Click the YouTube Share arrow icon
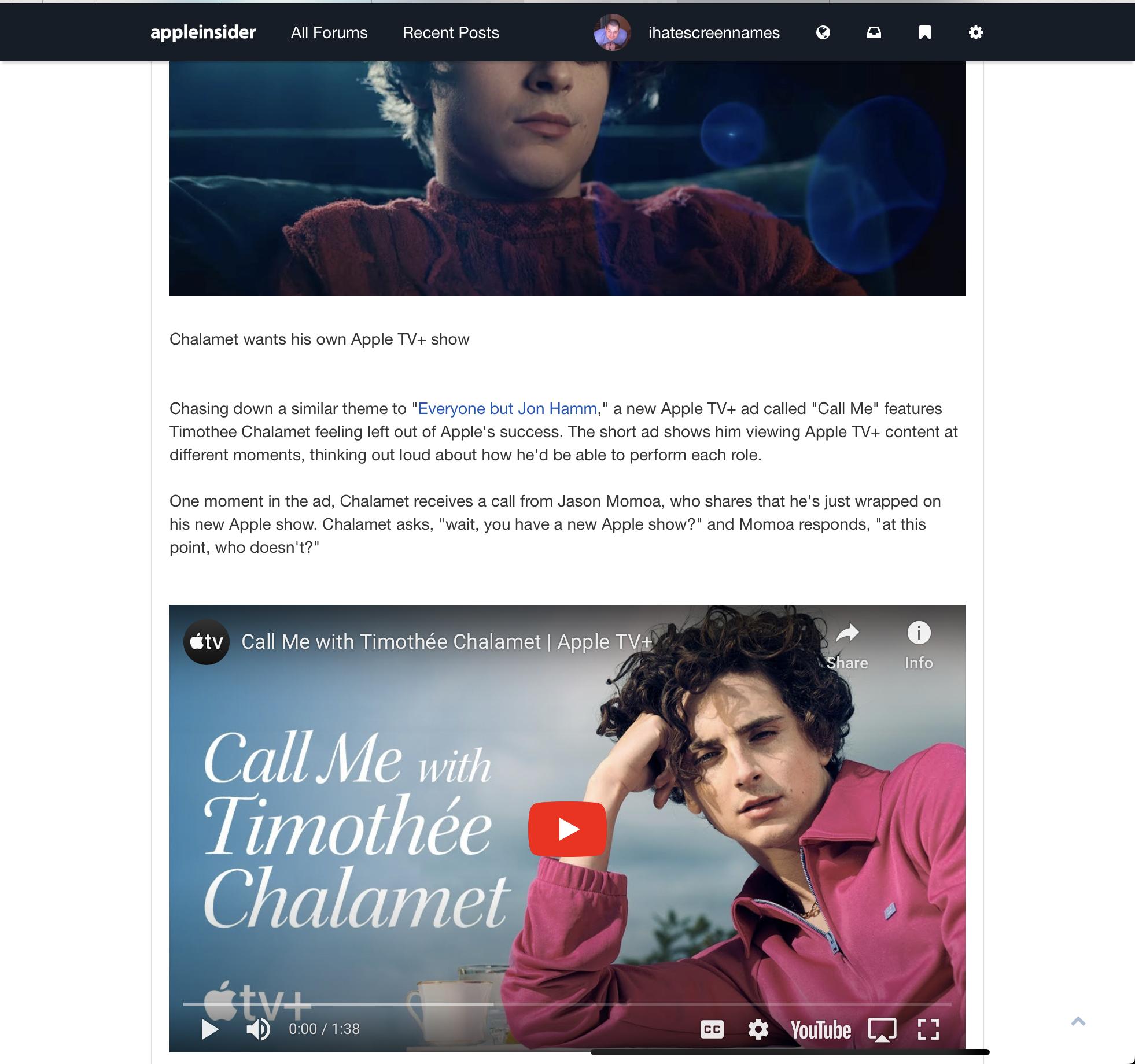 click(847, 633)
